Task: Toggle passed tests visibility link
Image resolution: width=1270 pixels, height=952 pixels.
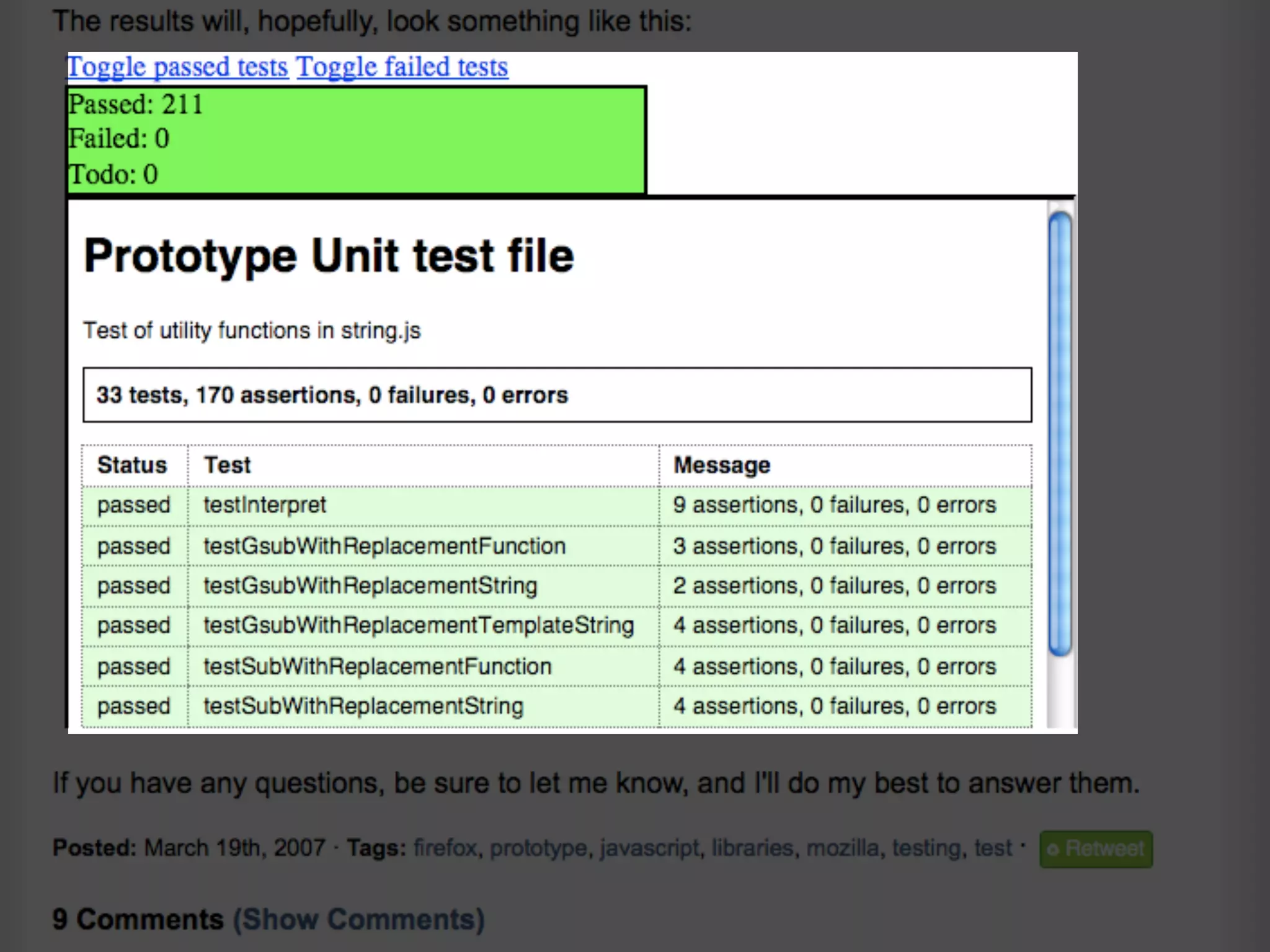Action: pos(177,67)
